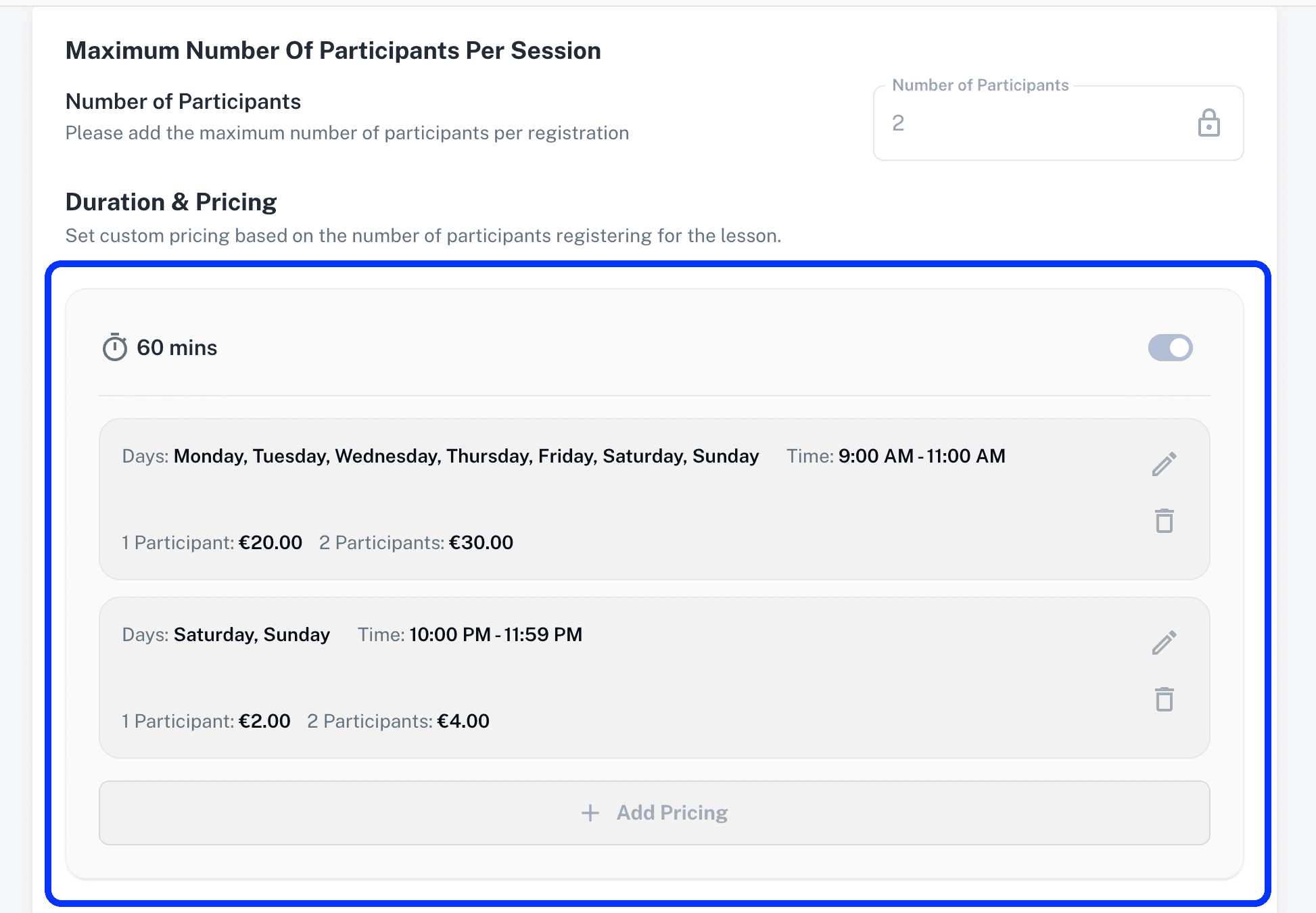
Task: Toggle the 60 mins duration switch
Action: coord(1170,348)
